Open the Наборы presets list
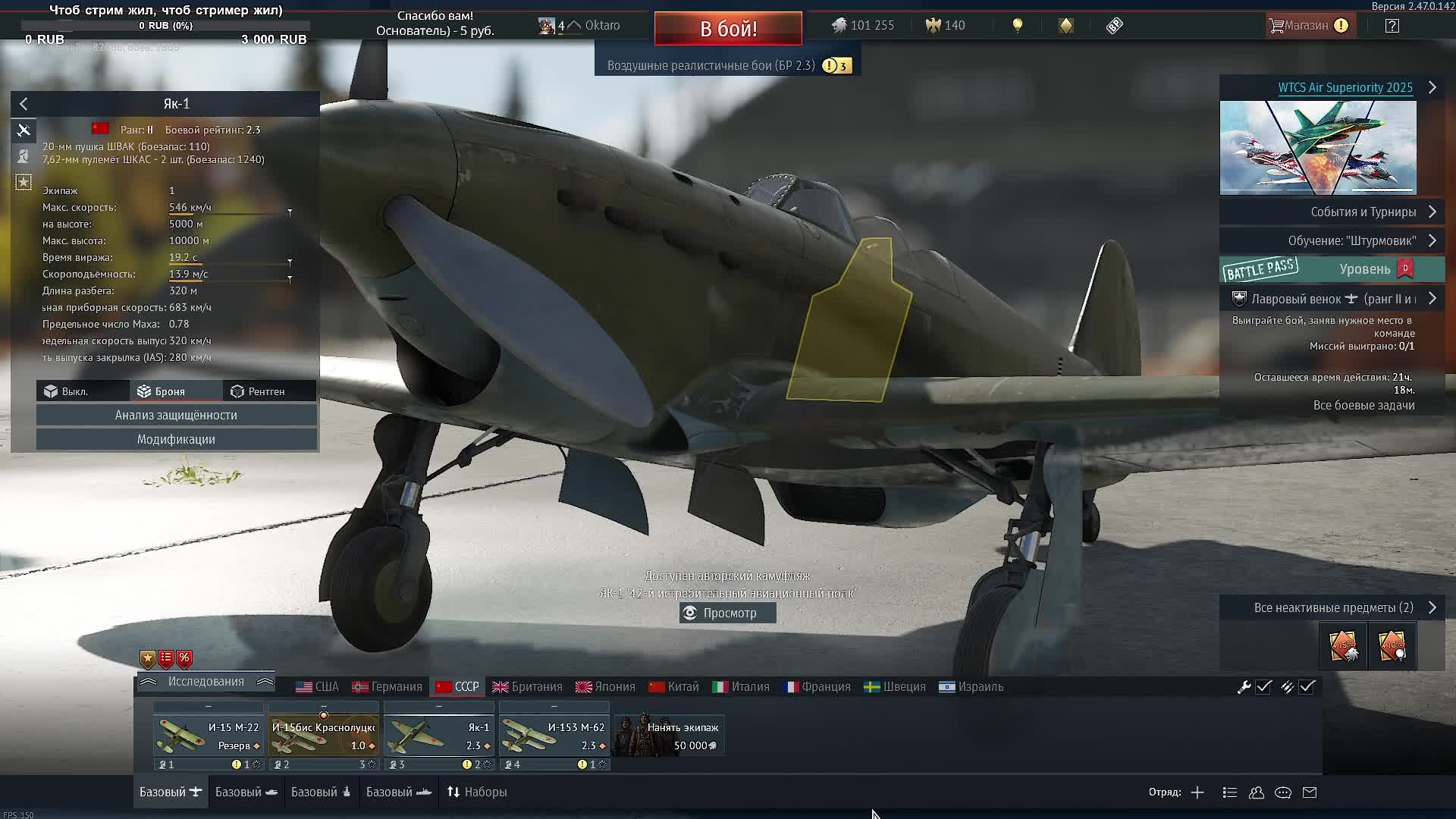The image size is (1456, 819). pos(477,792)
